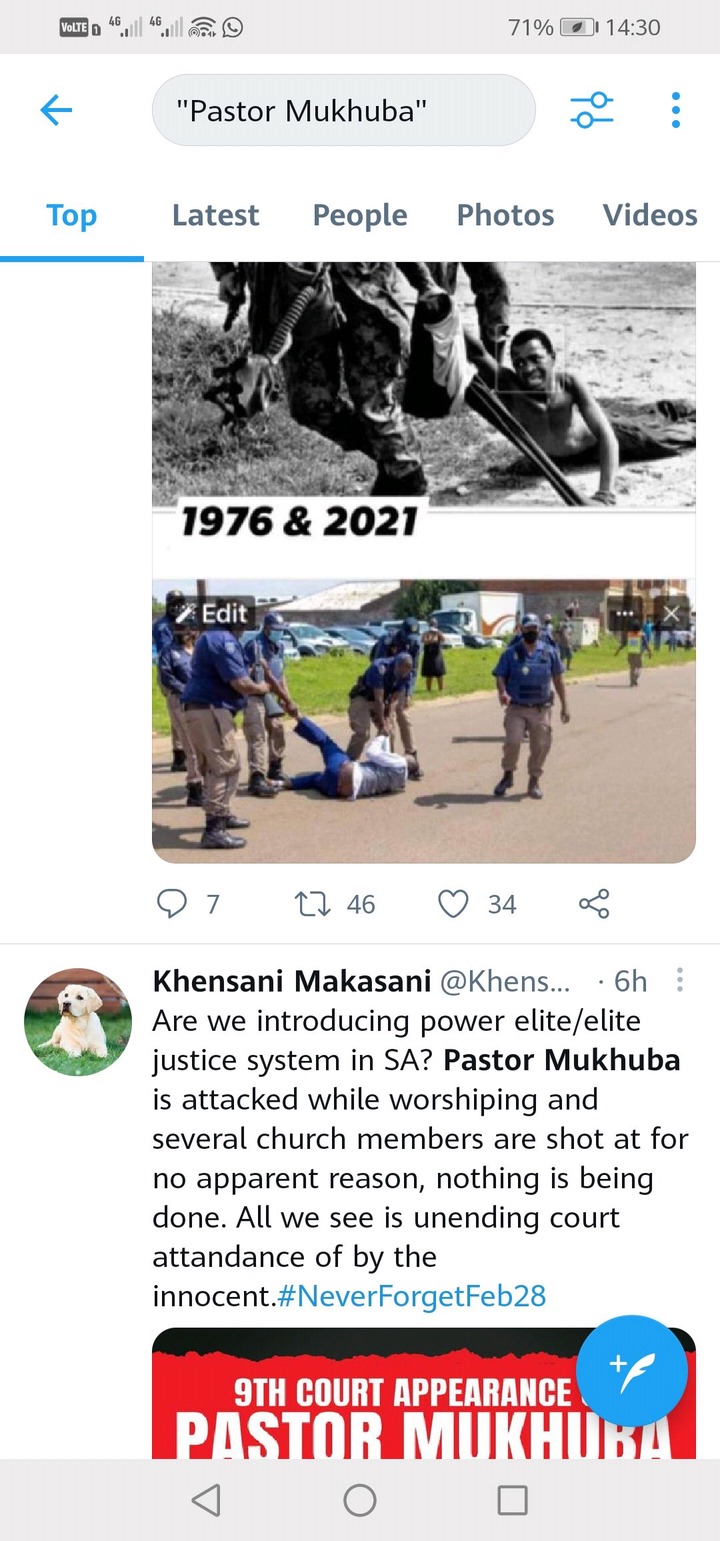This screenshot has height=1541, width=720.
Task: Compose a new tweet with the floating button
Action: coord(632,1369)
